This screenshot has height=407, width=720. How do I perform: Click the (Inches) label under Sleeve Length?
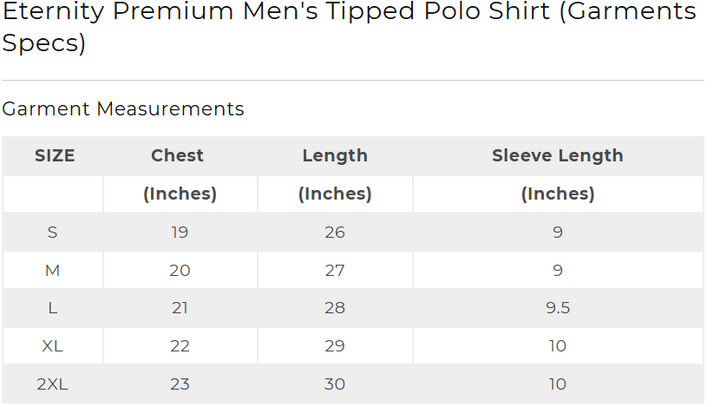click(558, 194)
